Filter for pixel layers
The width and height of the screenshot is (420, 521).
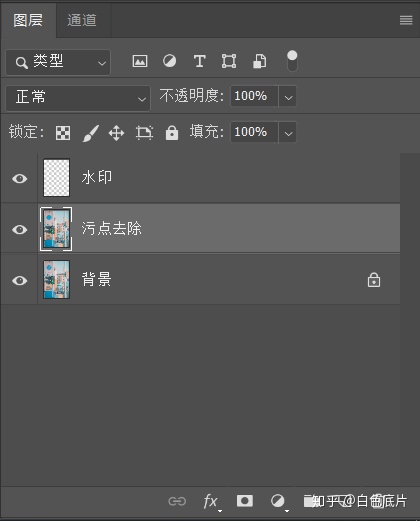(140, 61)
